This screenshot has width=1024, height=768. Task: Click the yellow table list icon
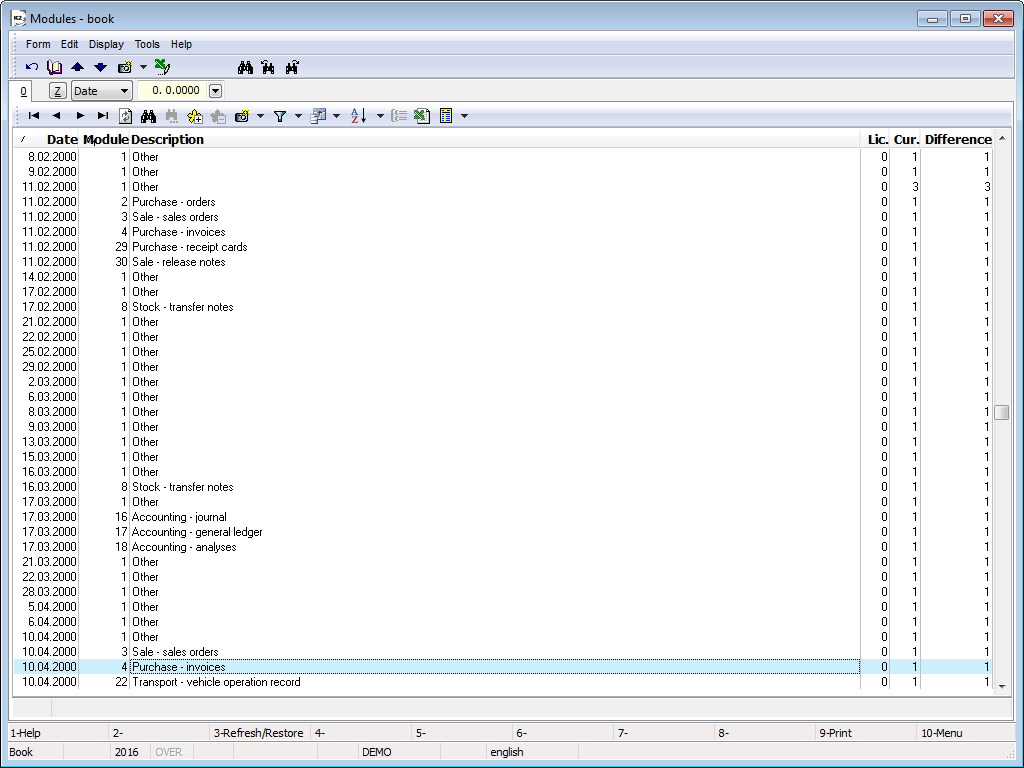coord(446,116)
